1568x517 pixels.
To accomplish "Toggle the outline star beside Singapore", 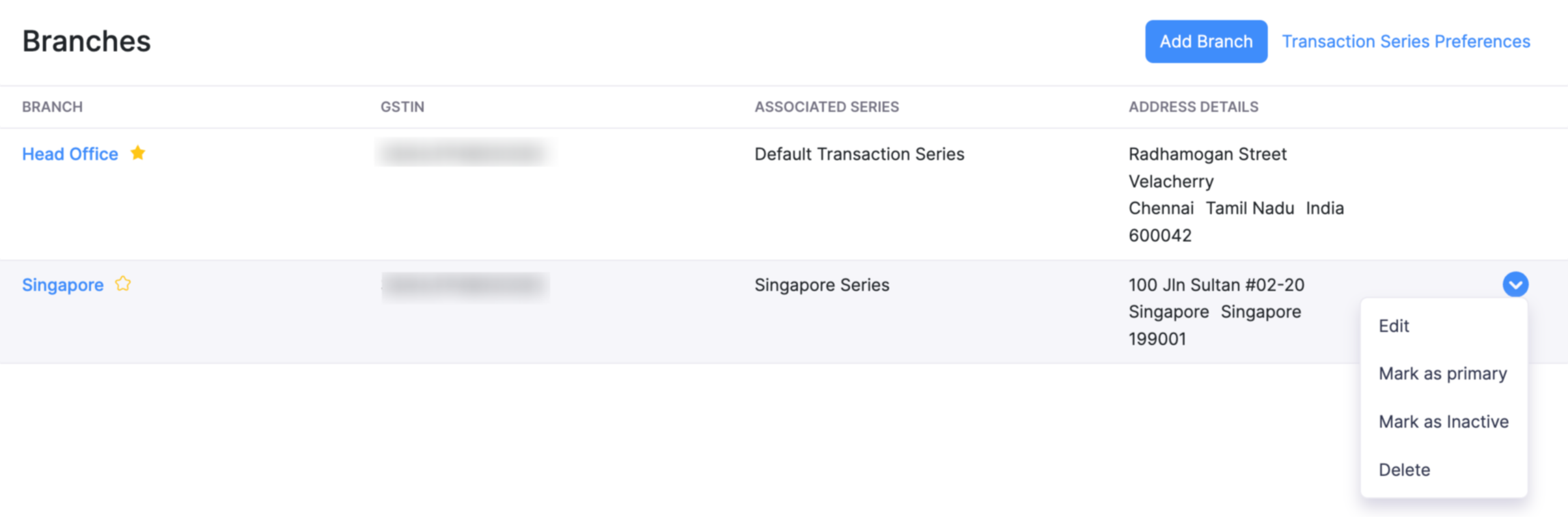I will tap(123, 284).
